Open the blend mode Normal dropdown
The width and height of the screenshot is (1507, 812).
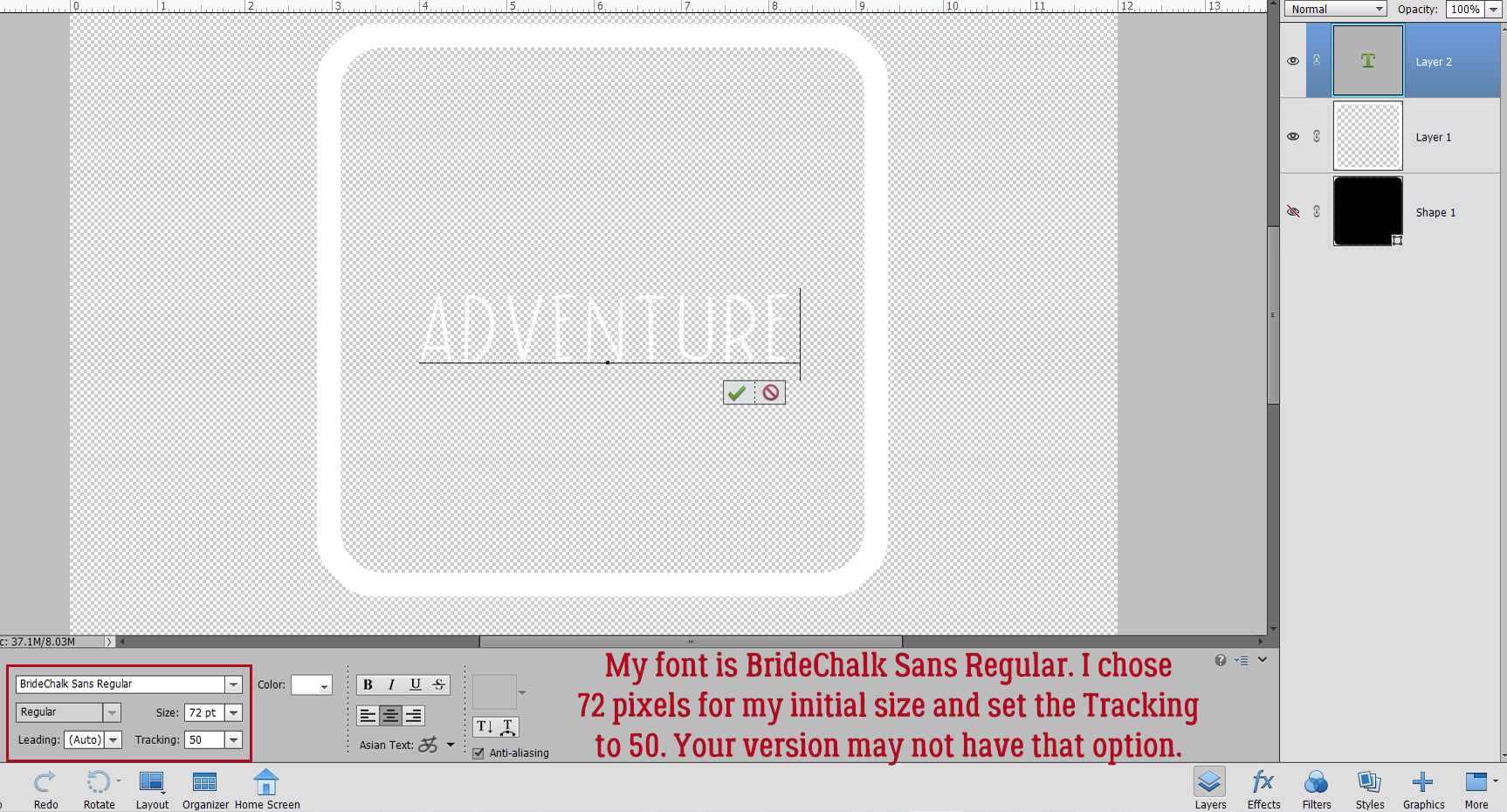(1335, 10)
